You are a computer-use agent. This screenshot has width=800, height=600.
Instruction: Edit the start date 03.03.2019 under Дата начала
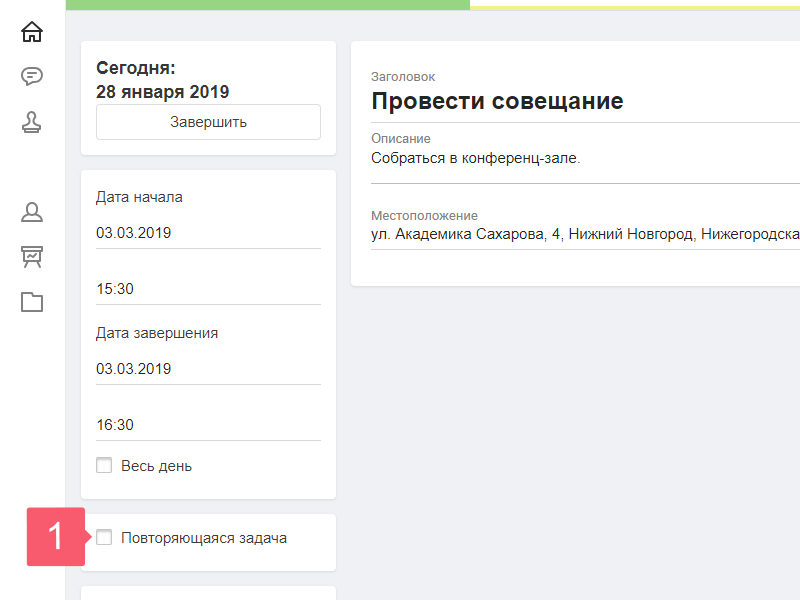pyautogui.click(x=208, y=233)
